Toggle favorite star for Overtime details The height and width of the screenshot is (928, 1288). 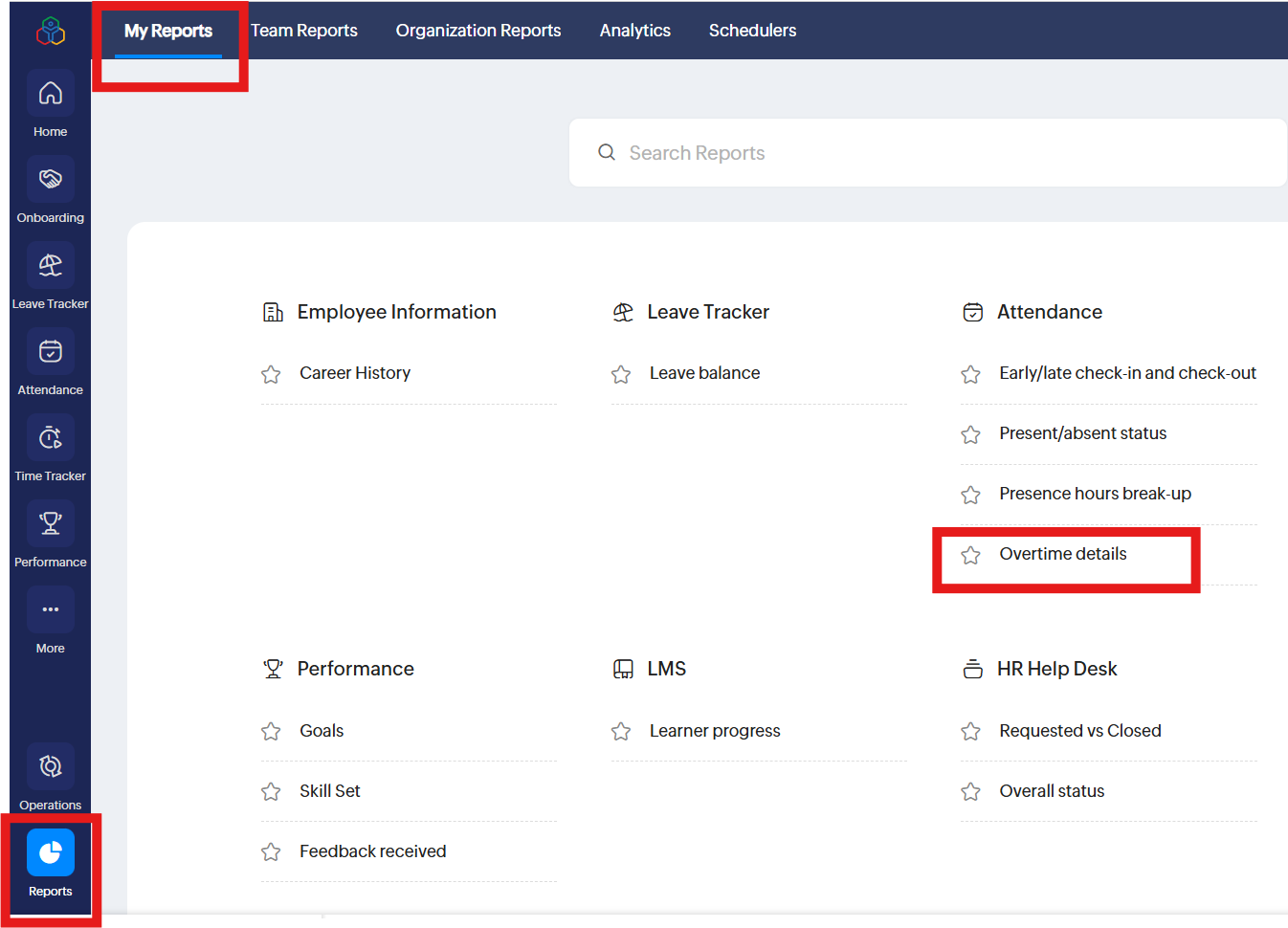click(x=970, y=555)
